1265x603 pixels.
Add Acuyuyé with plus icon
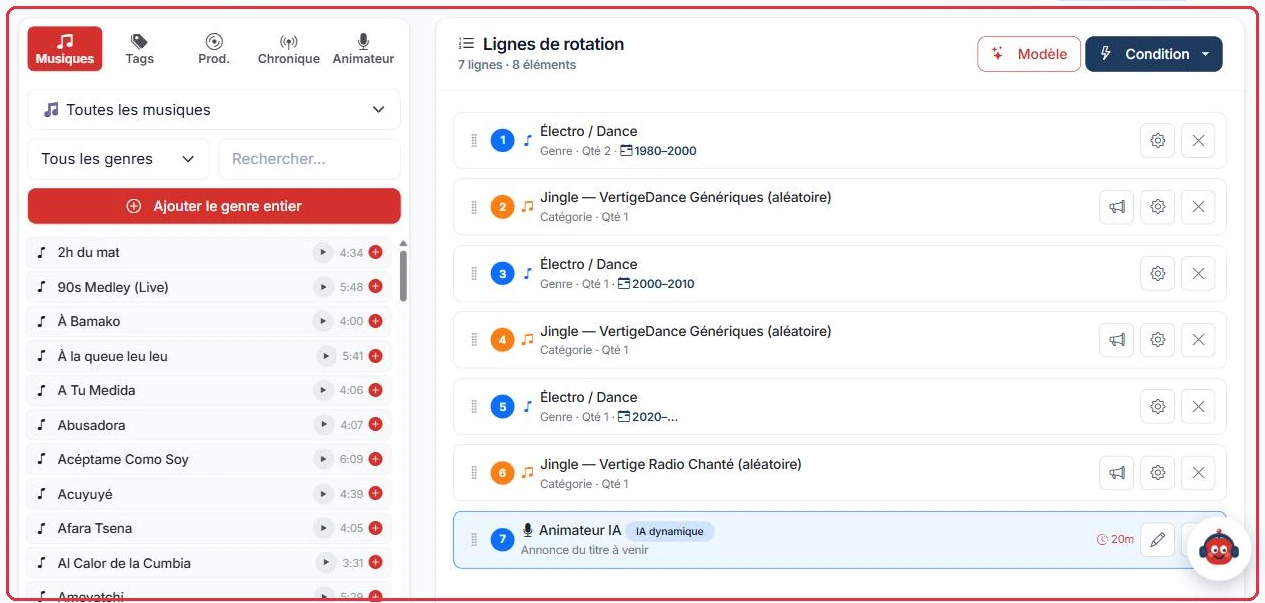tap(376, 494)
